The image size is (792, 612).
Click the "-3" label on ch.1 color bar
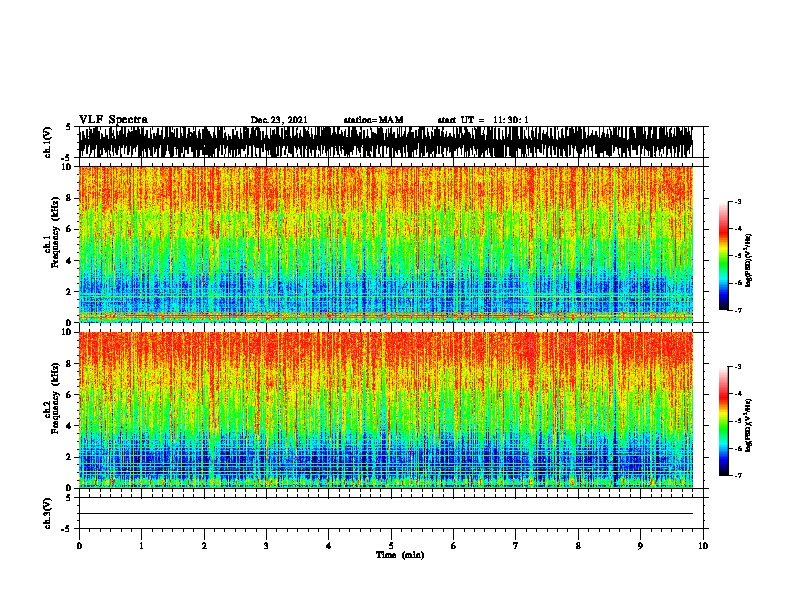pos(737,201)
